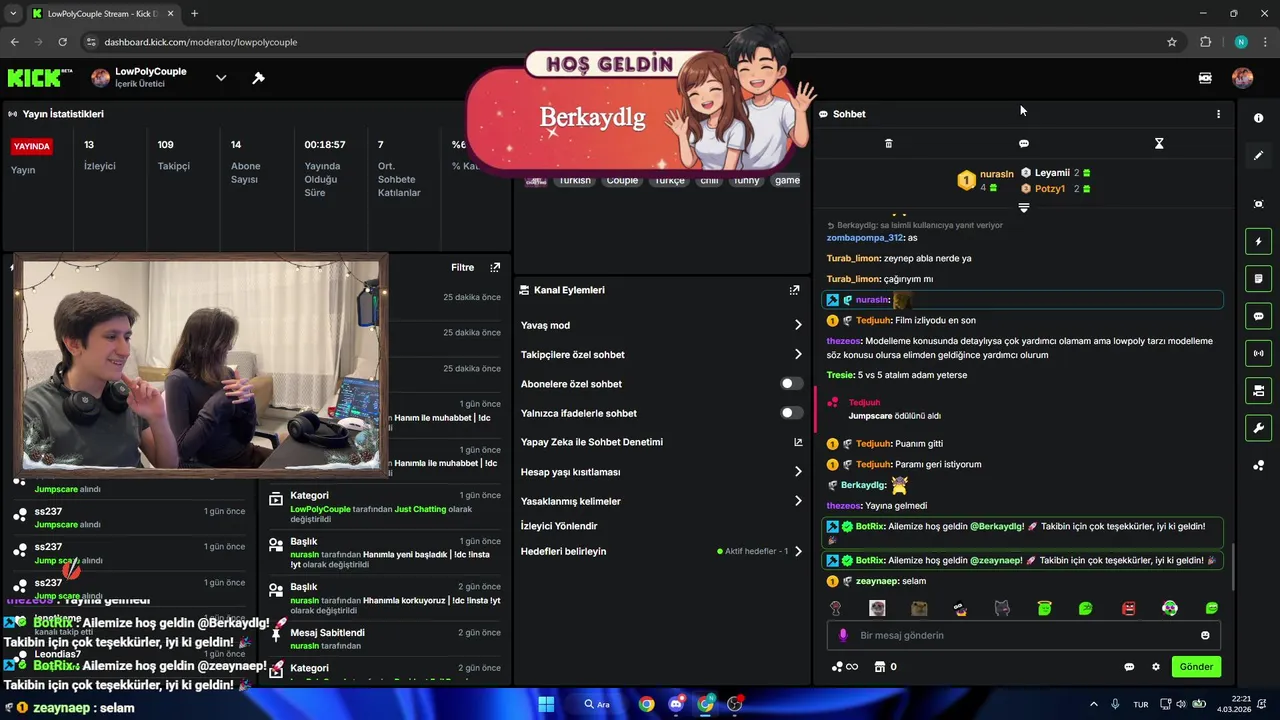
Task: Click the channel points dots icon in sidebar
Action: (x=1258, y=465)
